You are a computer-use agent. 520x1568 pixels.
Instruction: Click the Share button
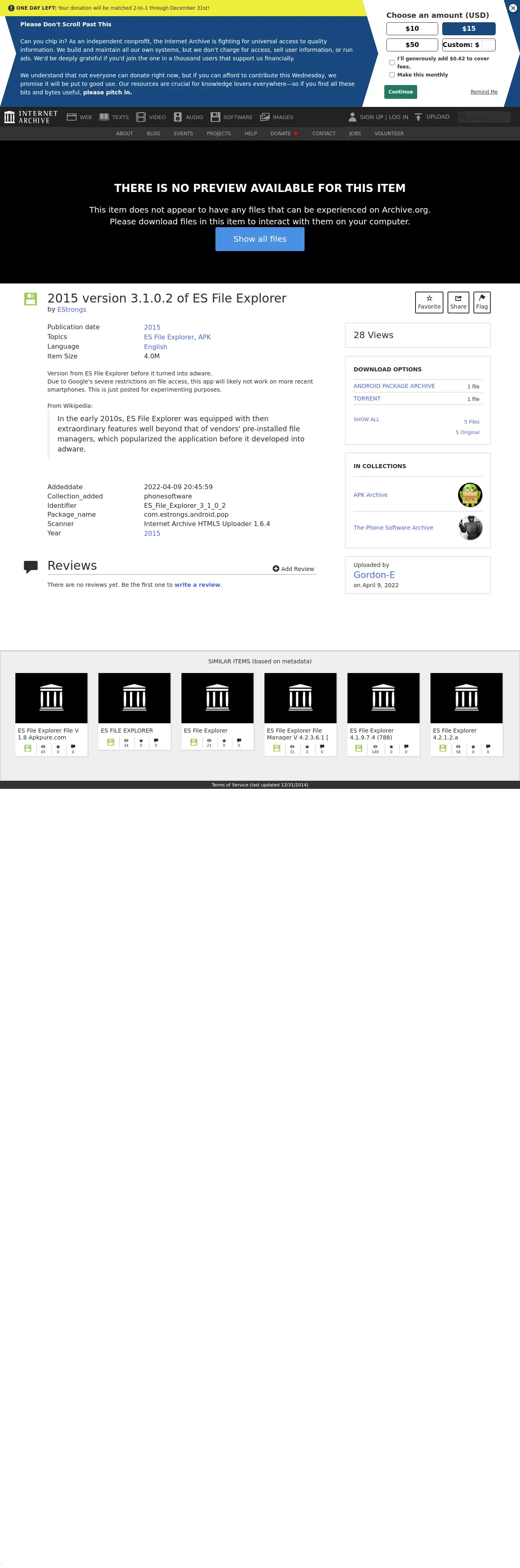[458, 303]
